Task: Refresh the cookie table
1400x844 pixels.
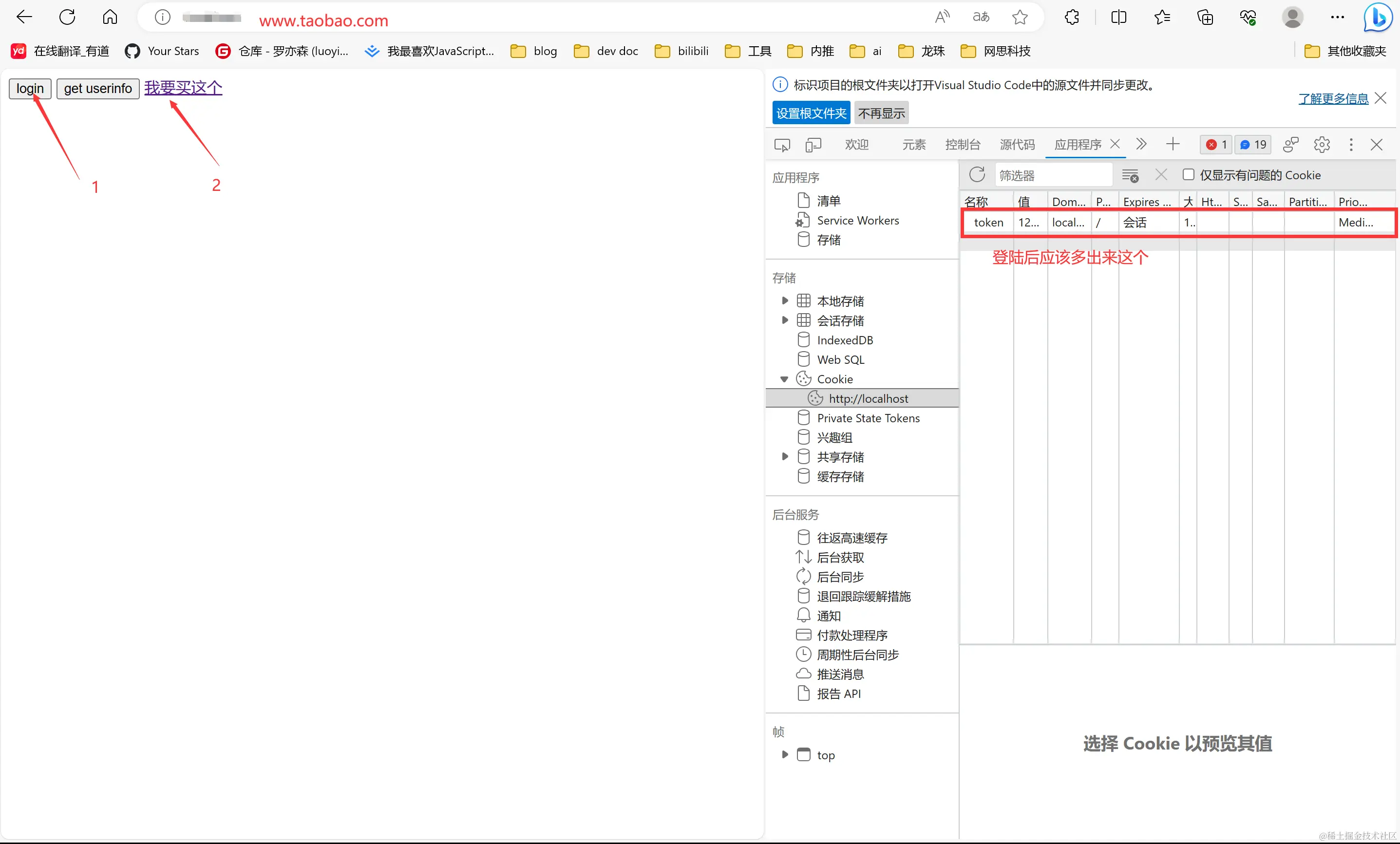Action: 977,175
